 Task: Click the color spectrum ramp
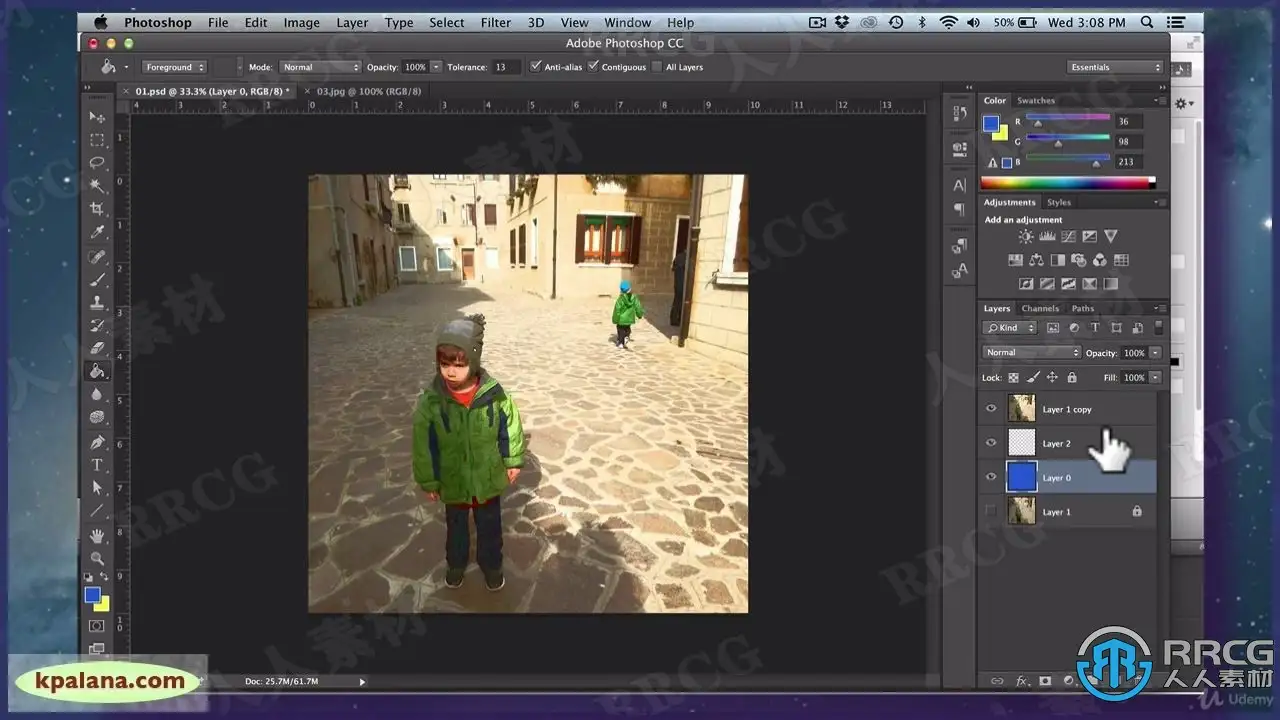click(1067, 183)
